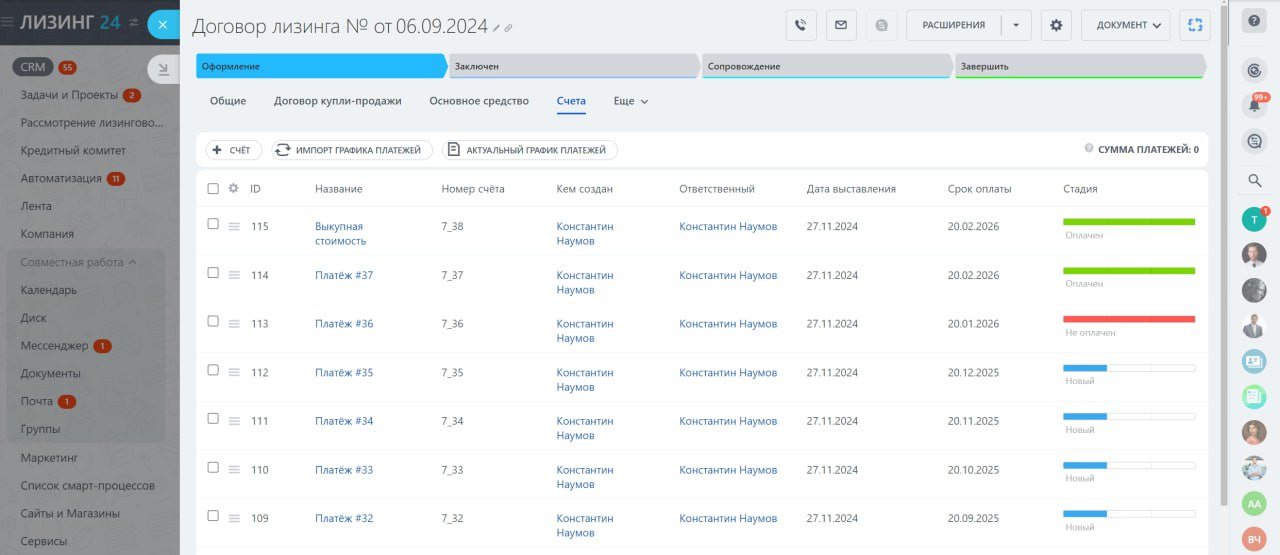Click the edit pencil next to title
The image size is (1280, 555).
pyautogui.click(x=497, y=29)
